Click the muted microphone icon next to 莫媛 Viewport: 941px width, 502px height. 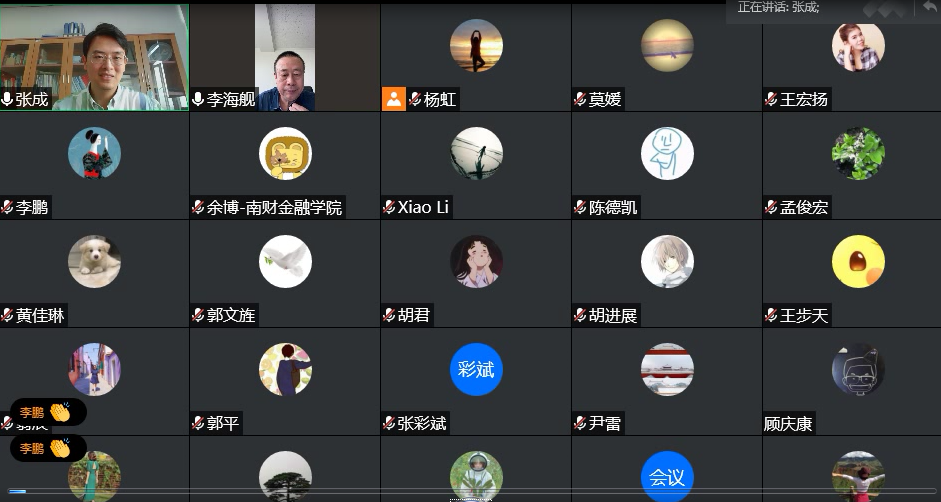[580, 99]
